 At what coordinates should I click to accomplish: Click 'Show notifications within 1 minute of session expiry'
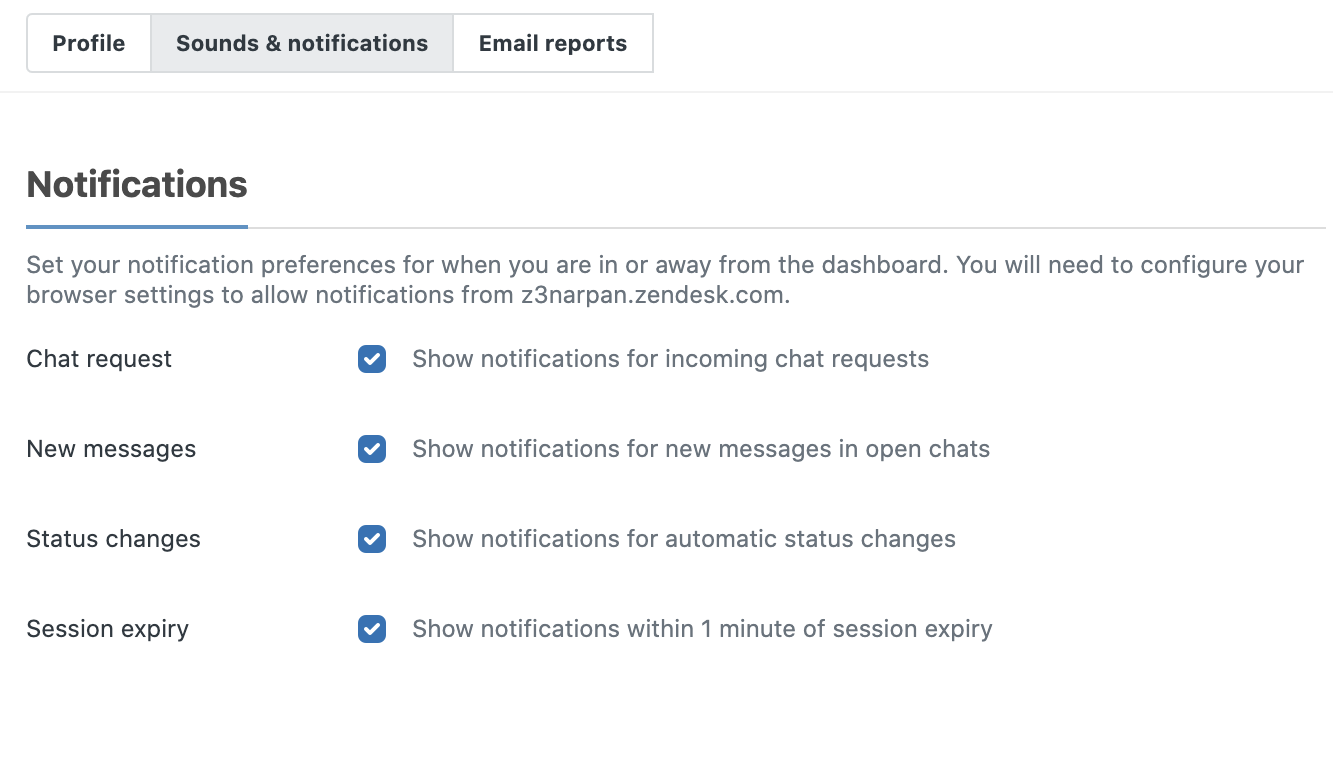pyautogui.click(x=702, y=629)
